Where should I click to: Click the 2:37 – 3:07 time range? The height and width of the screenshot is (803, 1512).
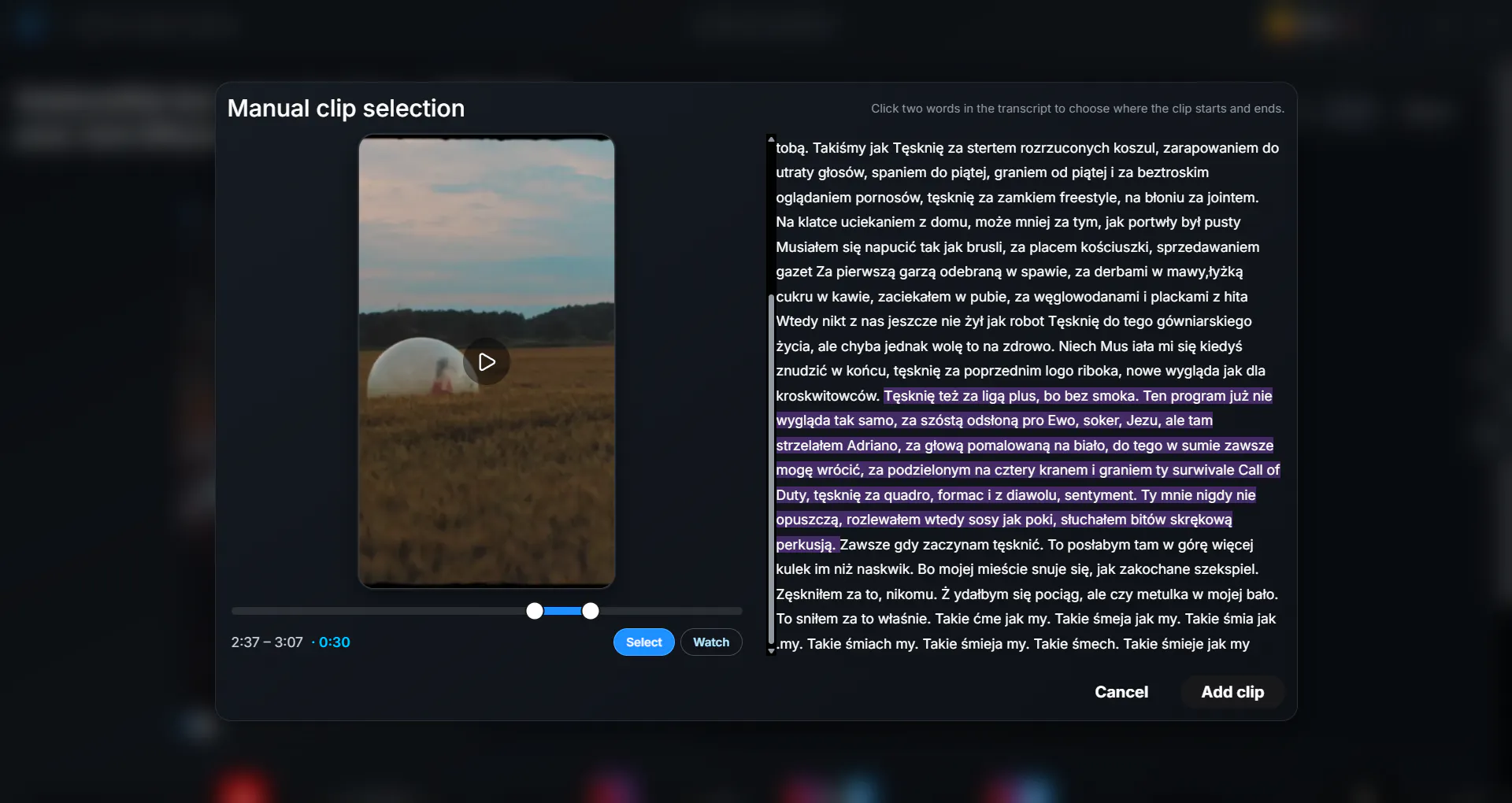tap(267, 642)
